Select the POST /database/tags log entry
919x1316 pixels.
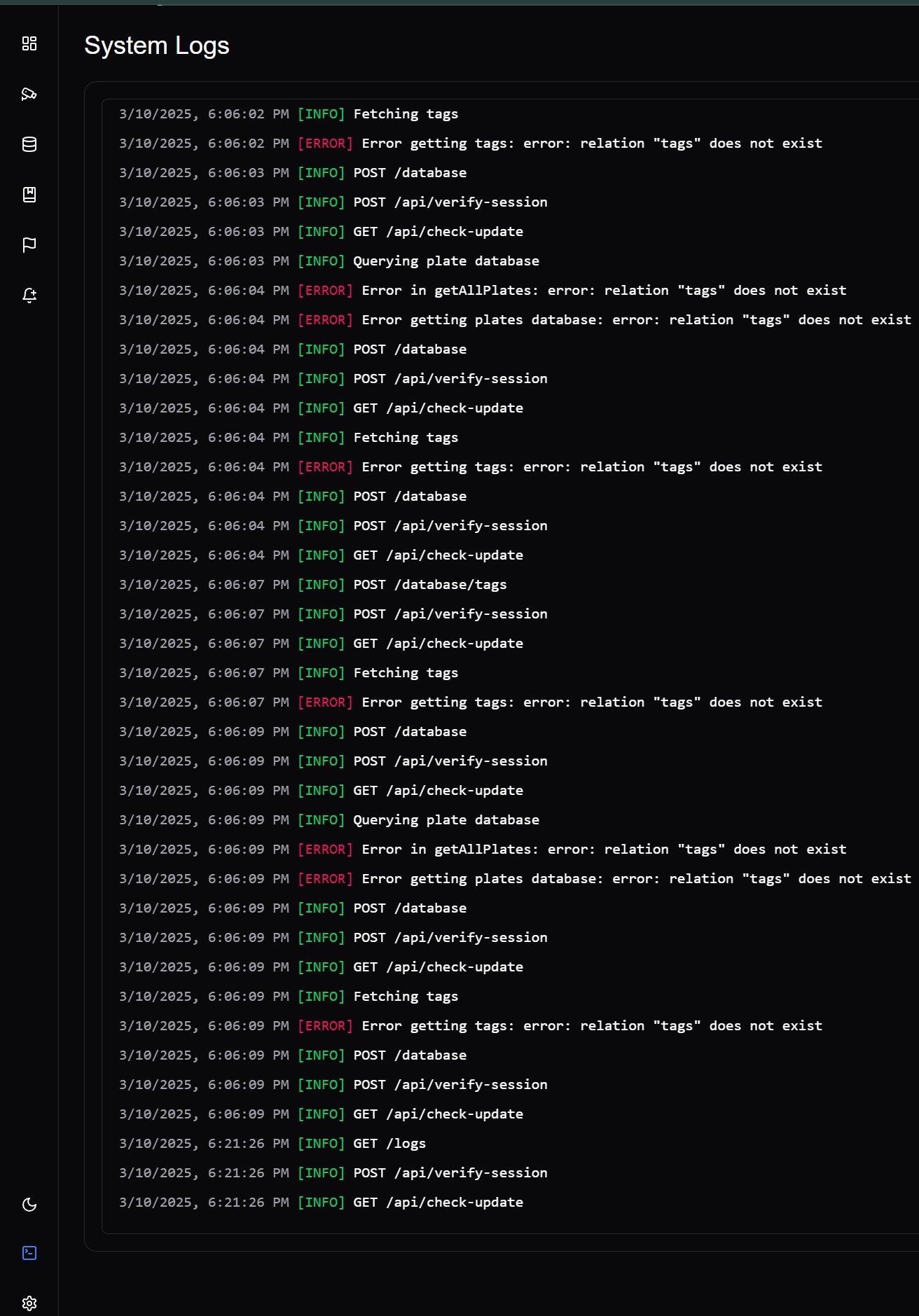pyautogui.click(x=429, y=585)
